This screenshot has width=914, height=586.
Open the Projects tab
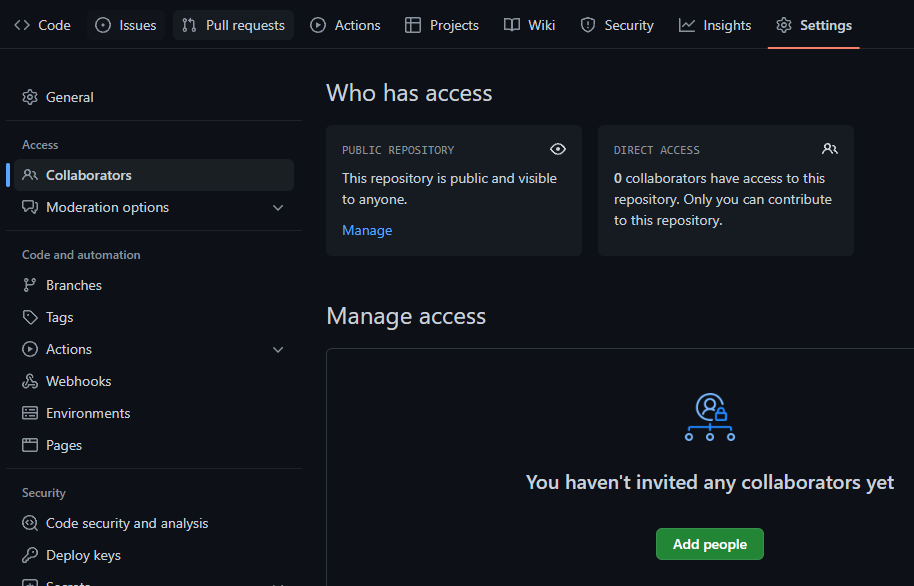pos(442,25)
